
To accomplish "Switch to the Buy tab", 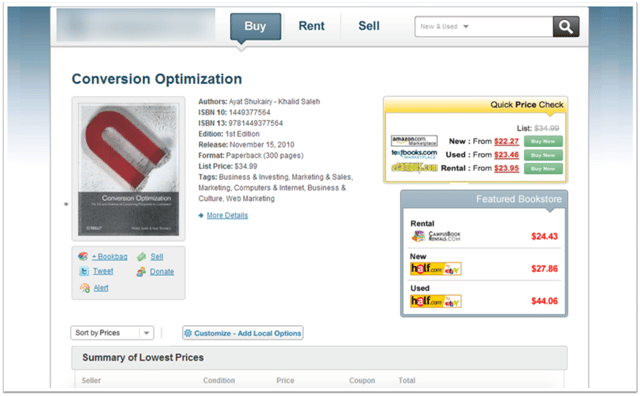I will click(x=255, y=26).
